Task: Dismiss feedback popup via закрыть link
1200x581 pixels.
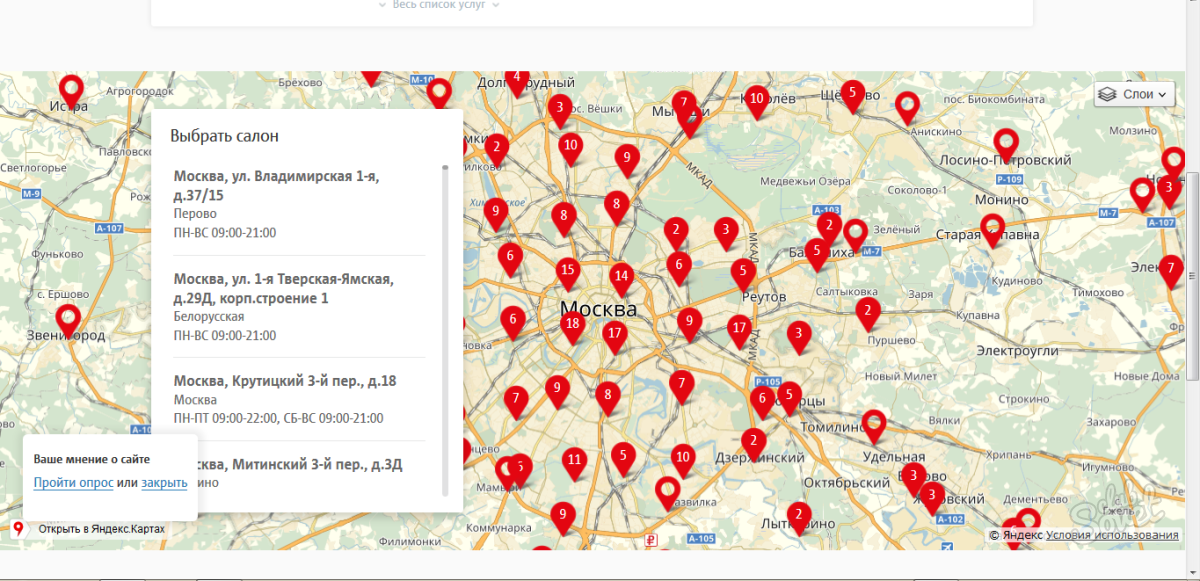Action: point(164,483)
